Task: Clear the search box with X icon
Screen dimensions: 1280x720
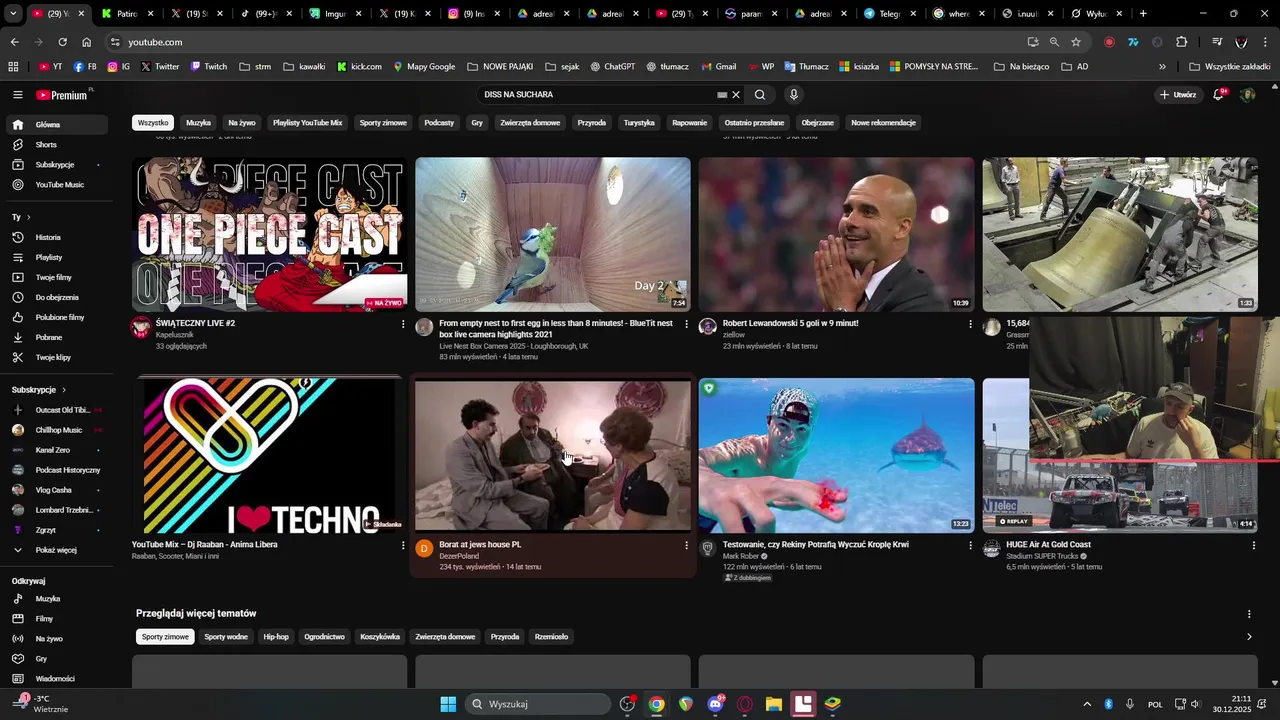Action: 736,95
